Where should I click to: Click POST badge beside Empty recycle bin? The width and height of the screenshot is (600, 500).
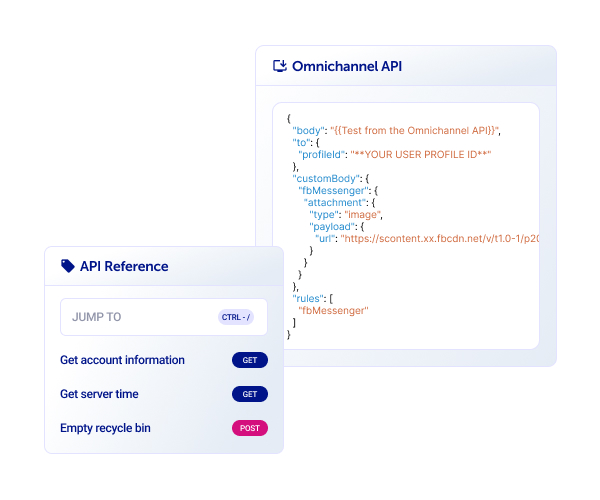(x=250, y=428)
